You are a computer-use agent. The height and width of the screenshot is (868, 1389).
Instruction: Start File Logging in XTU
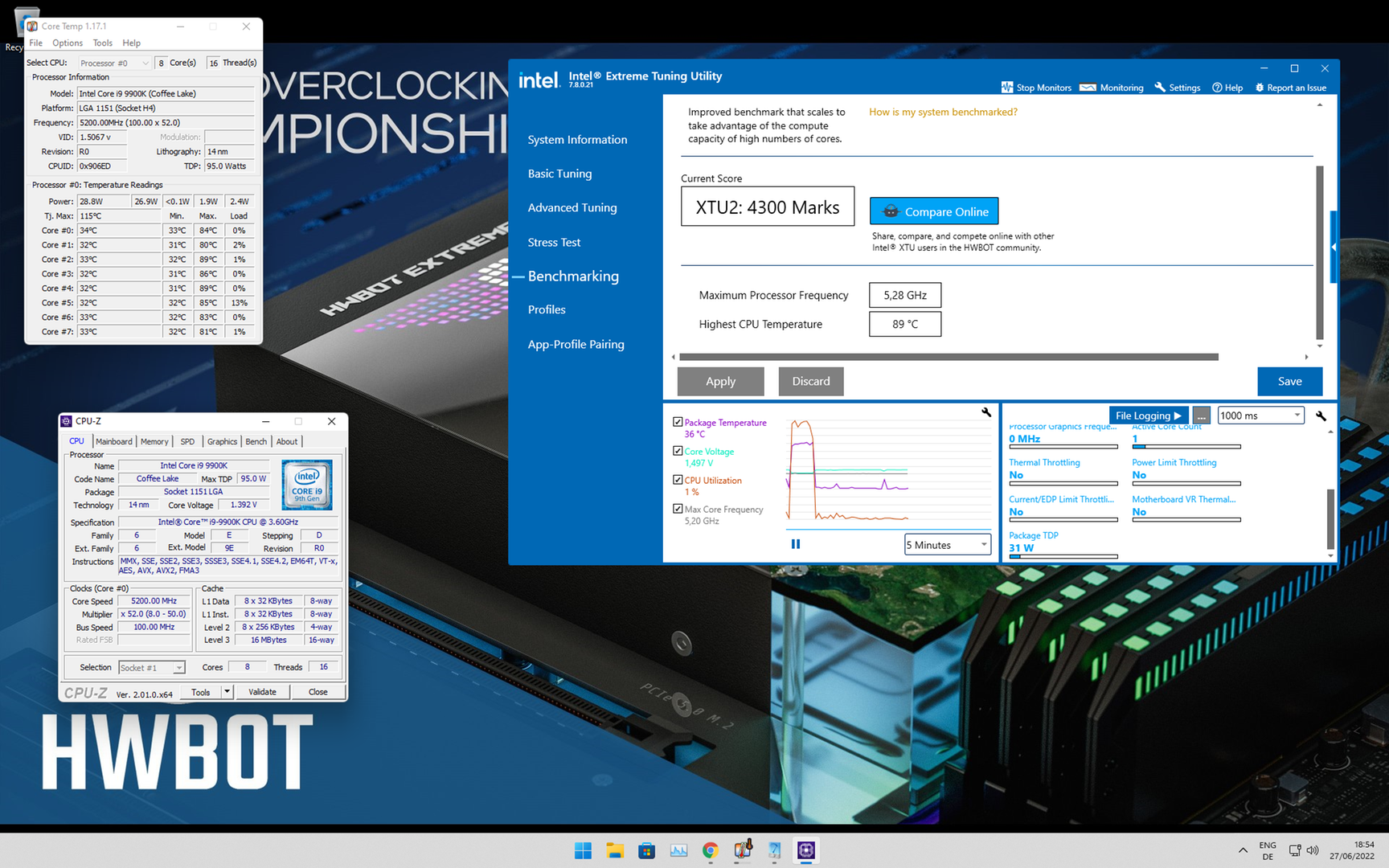point(1149,416)
